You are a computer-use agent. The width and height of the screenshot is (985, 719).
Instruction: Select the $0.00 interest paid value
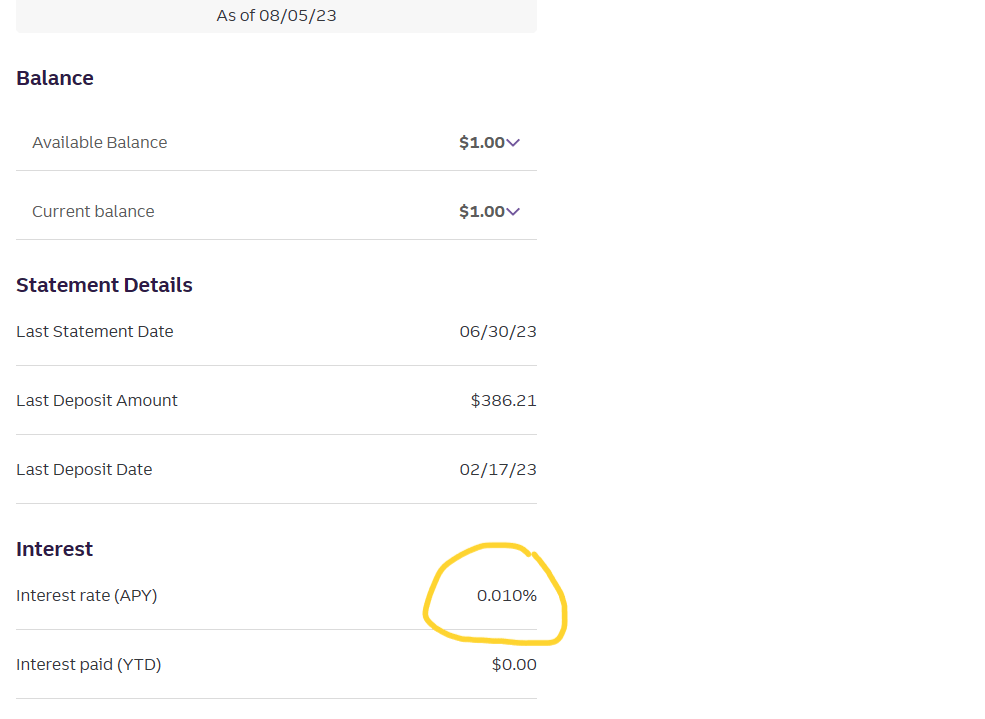click(x=514, y=665)
